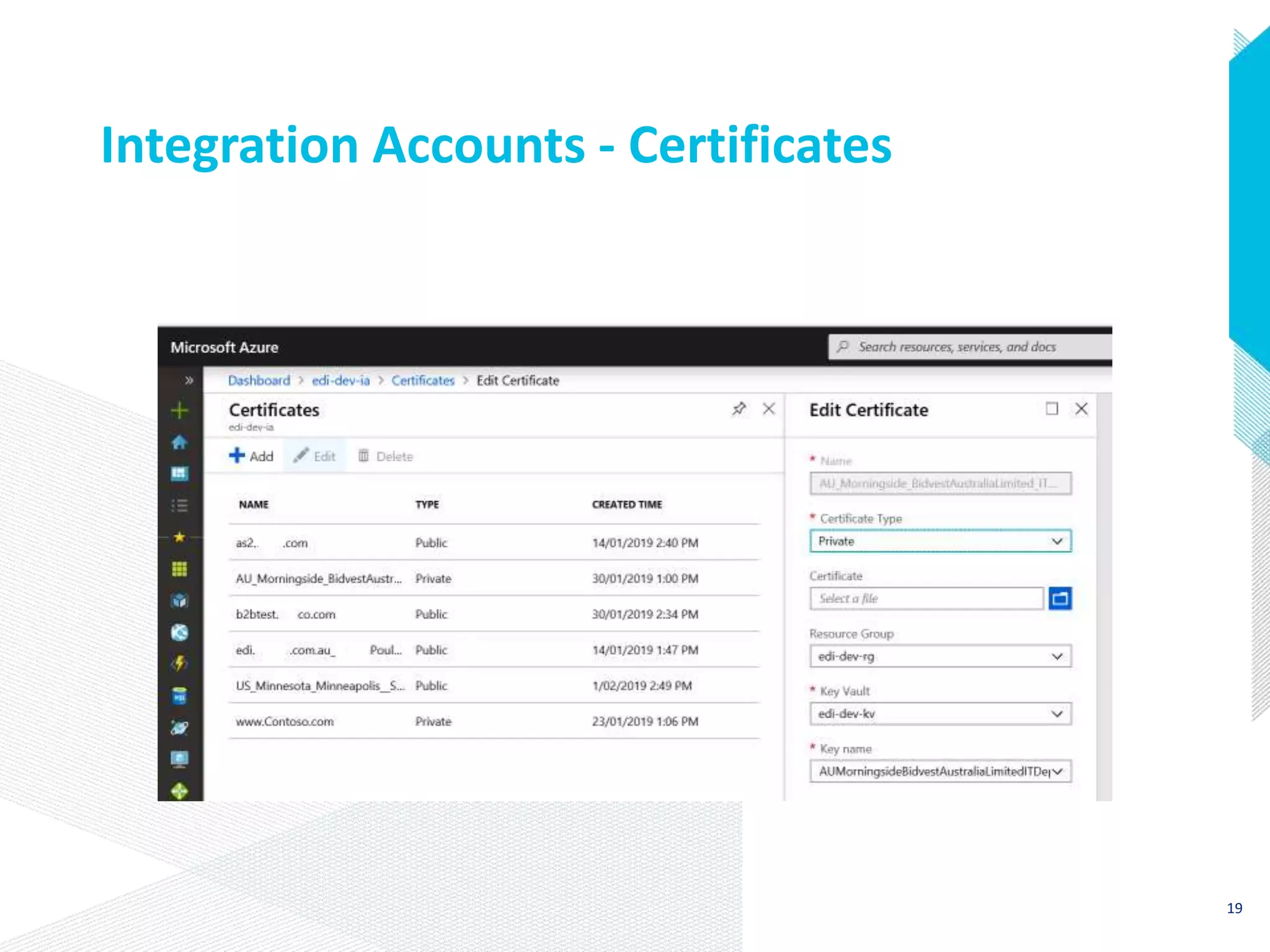Viewport: 1270px width, 952px height.
Task: Pin the Certificates blade to the dashboard
Action: pyautogui.click(x=739, y=409)
